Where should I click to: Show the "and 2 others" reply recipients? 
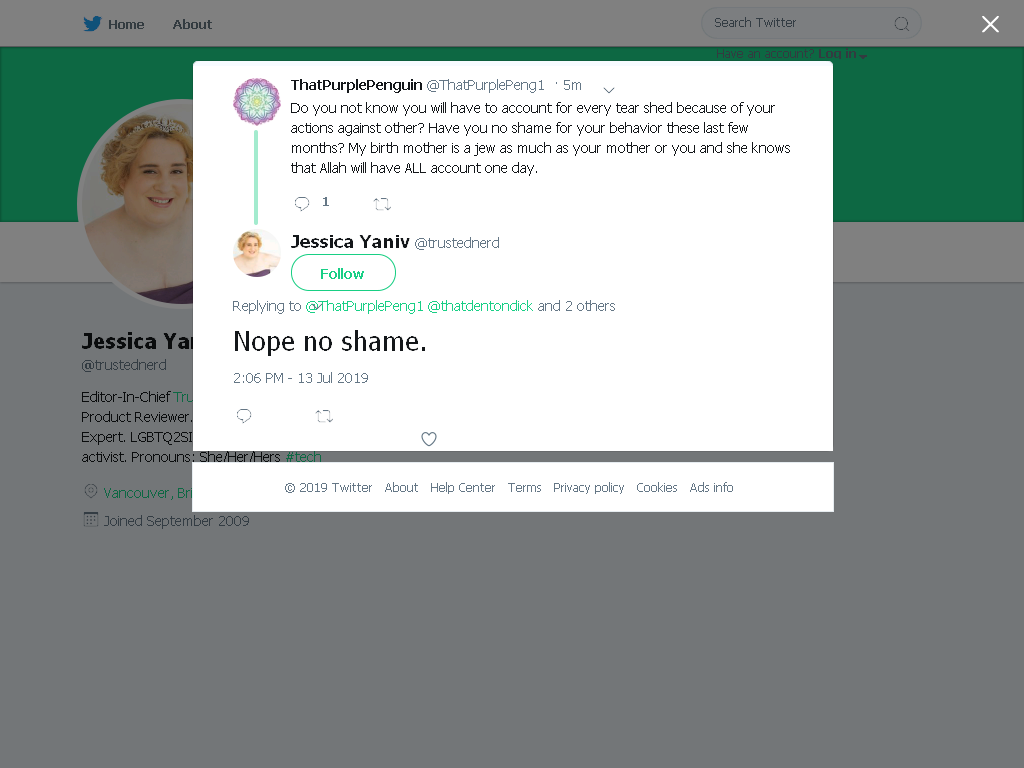576,306
